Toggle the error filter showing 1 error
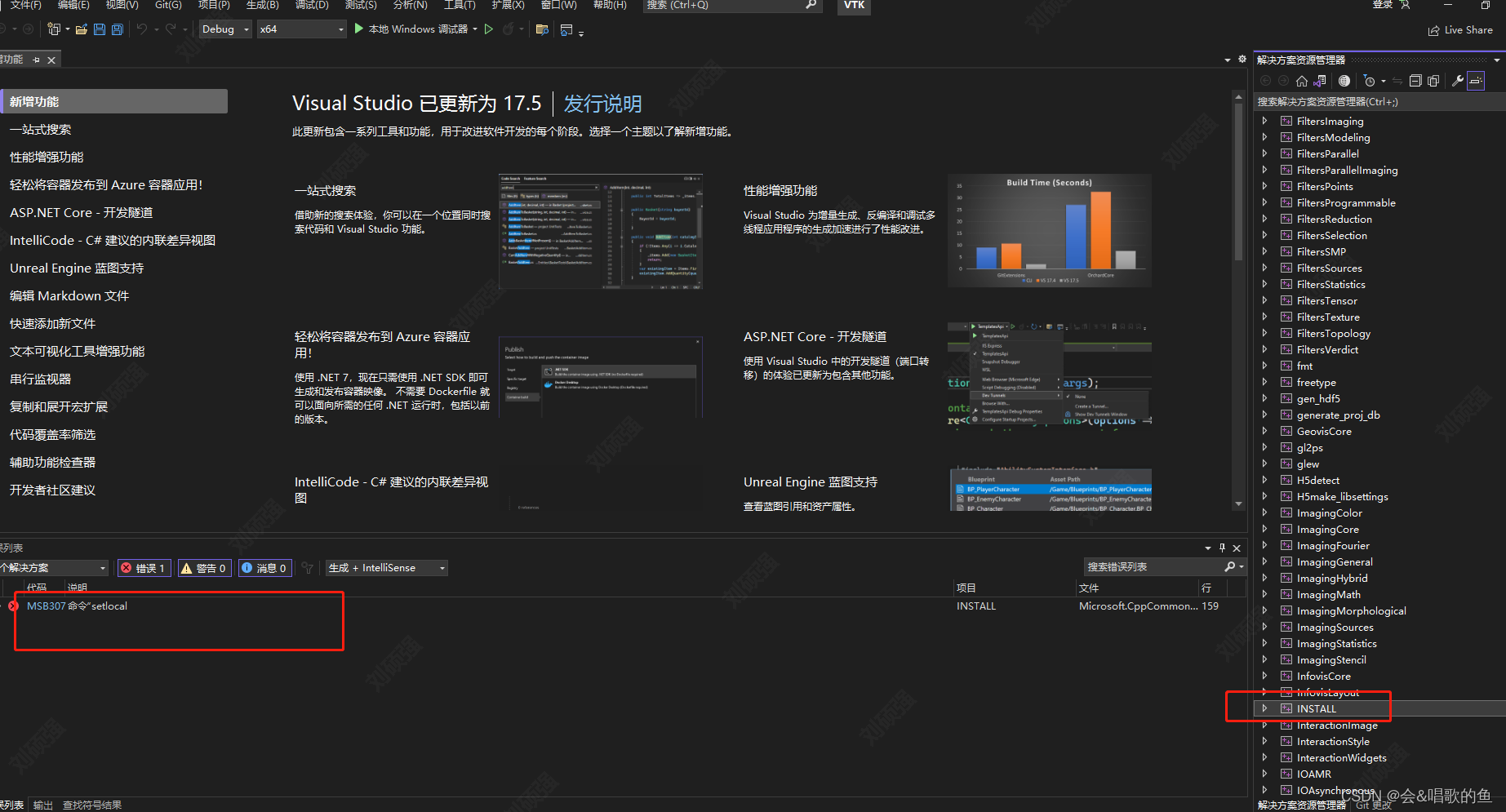 144,568
